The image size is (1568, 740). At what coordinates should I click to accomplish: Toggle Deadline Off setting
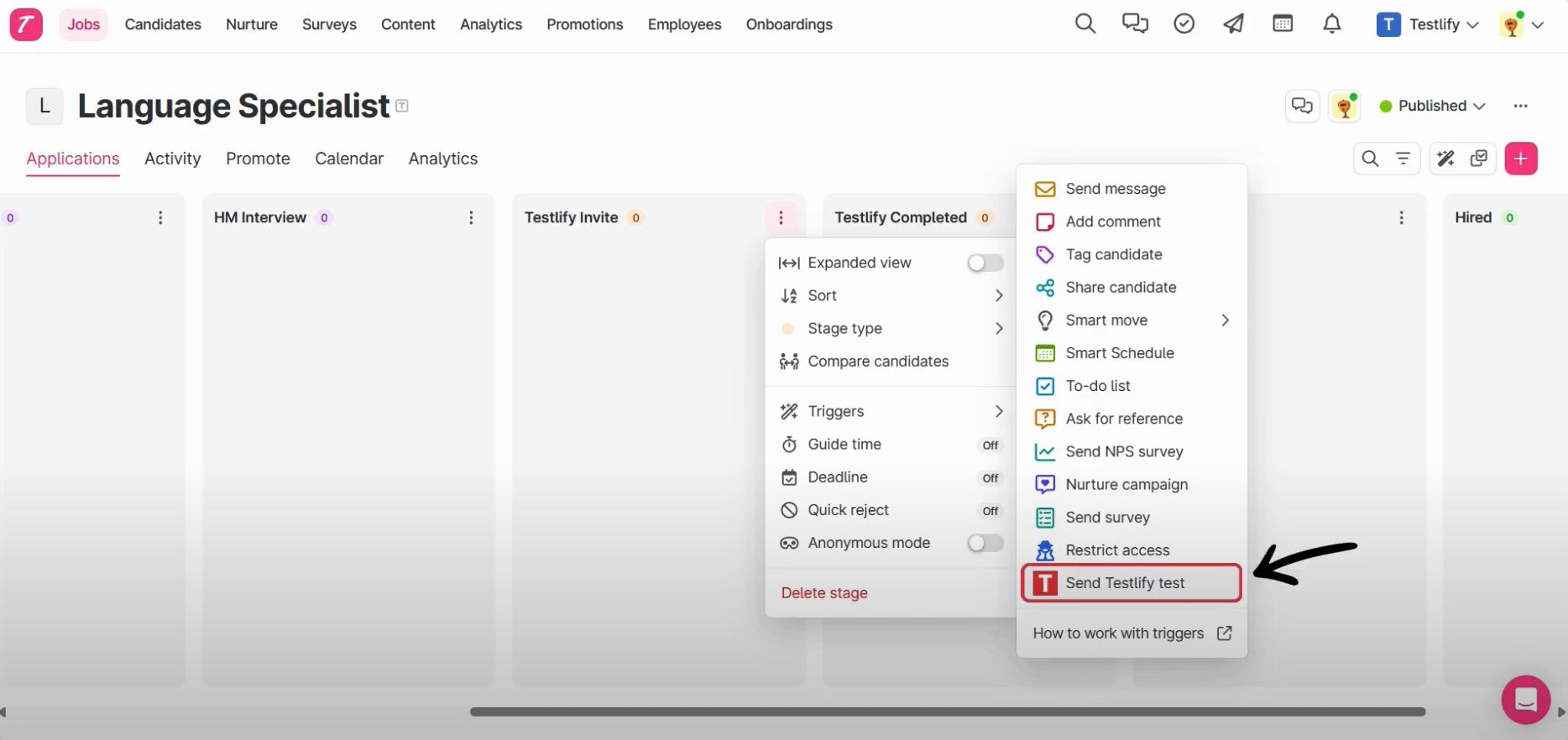pos(990,477)
